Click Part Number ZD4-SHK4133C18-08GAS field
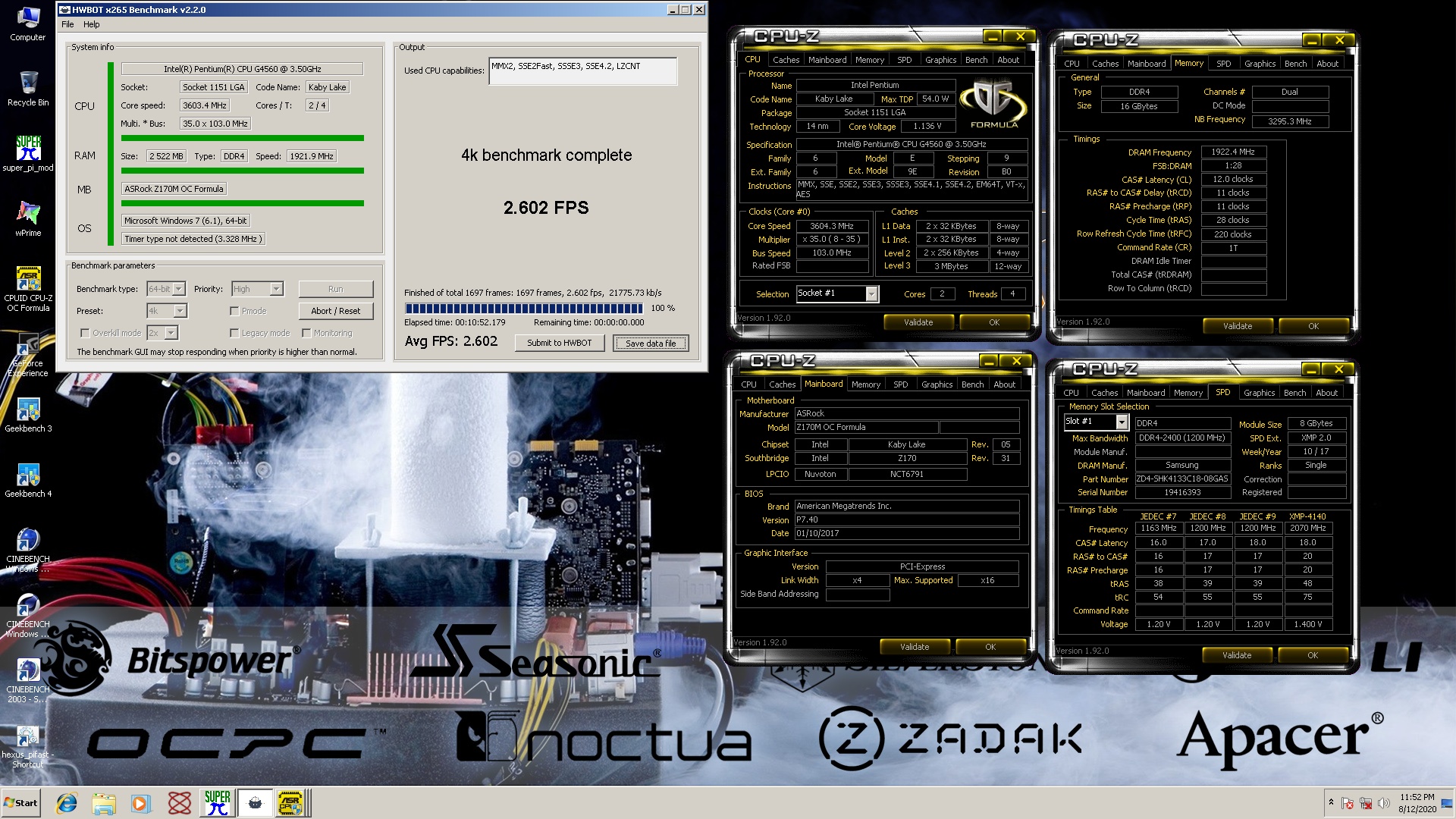The width and height of the screenshot is (1456, 819). click(1182, 479)
